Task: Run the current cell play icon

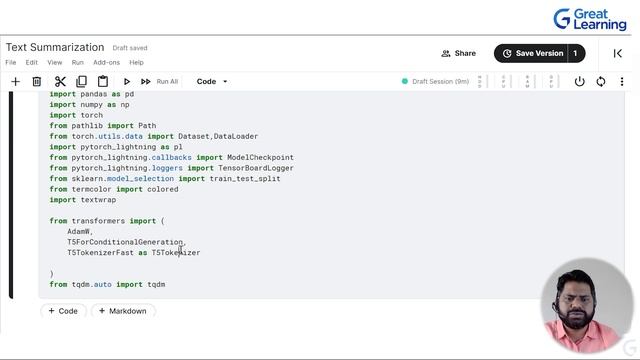Action: (127, 82)
